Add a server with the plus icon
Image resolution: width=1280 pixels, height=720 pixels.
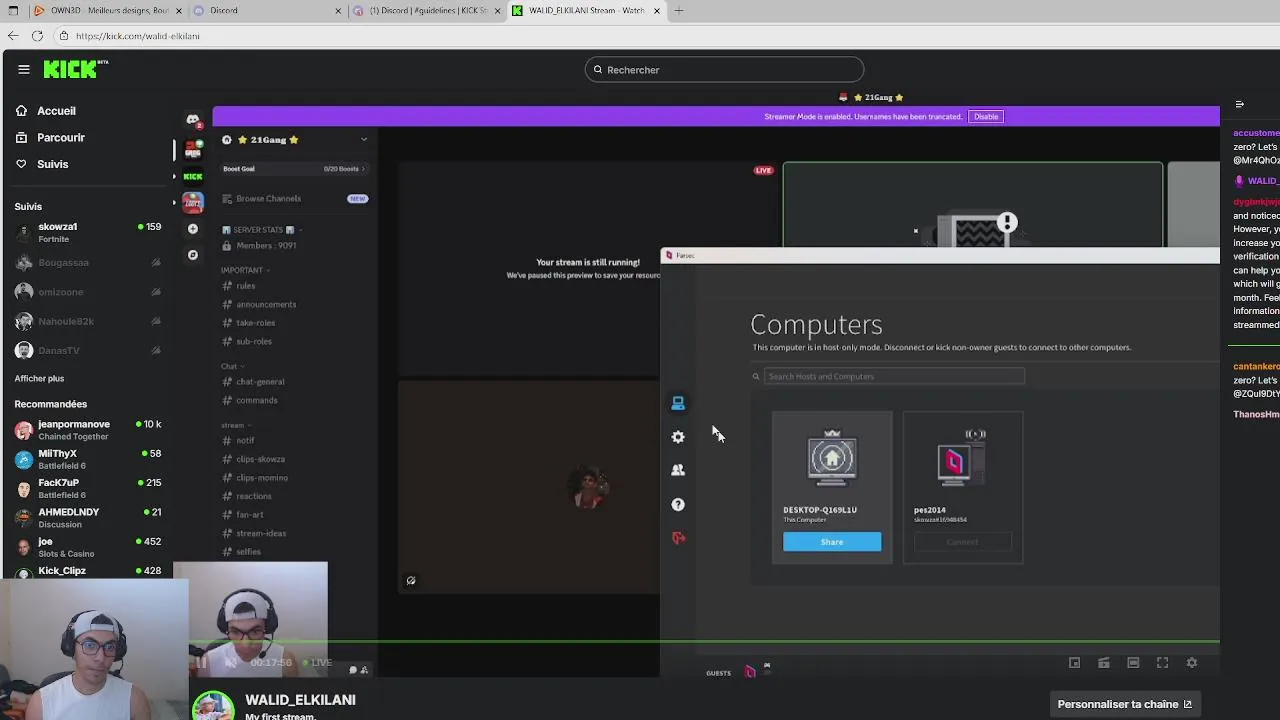[x=193, y=229]
